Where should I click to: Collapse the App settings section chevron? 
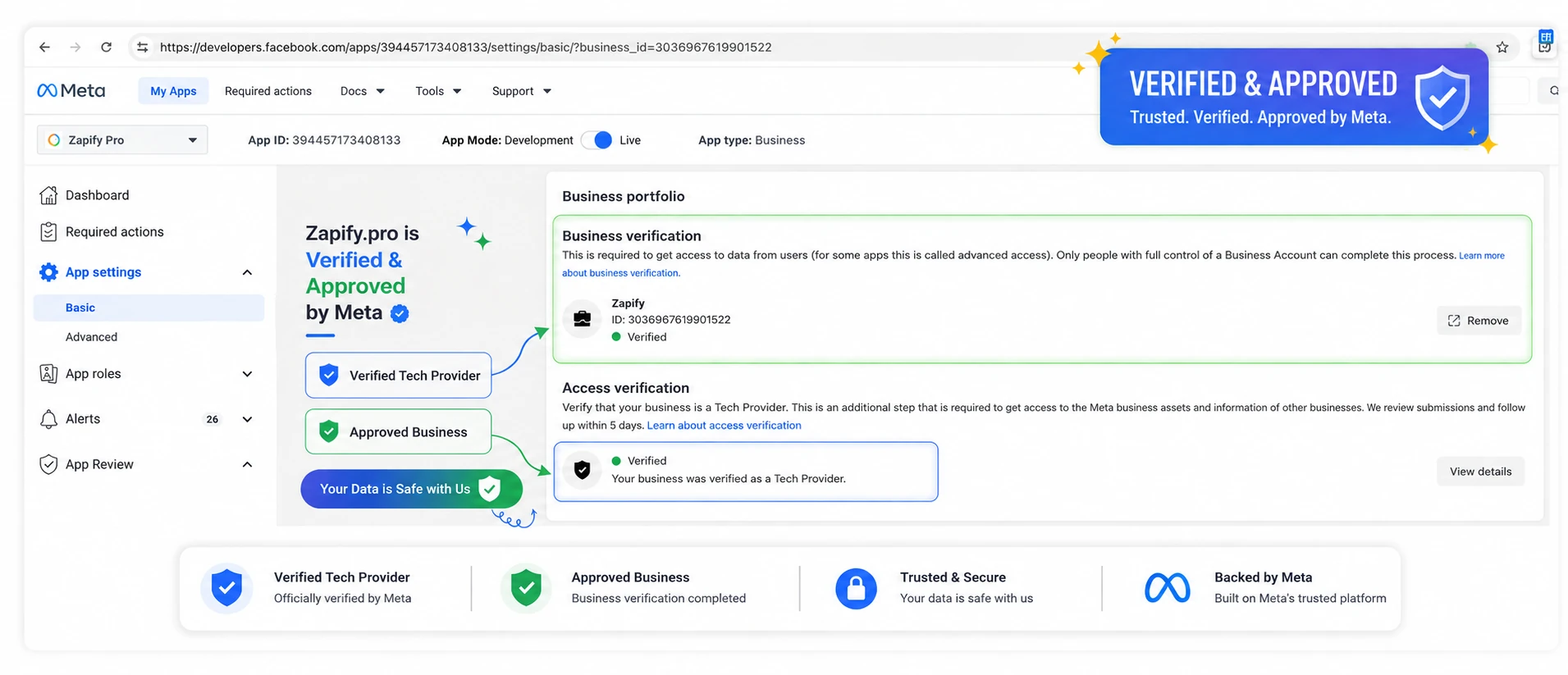(x=247, y=272)
